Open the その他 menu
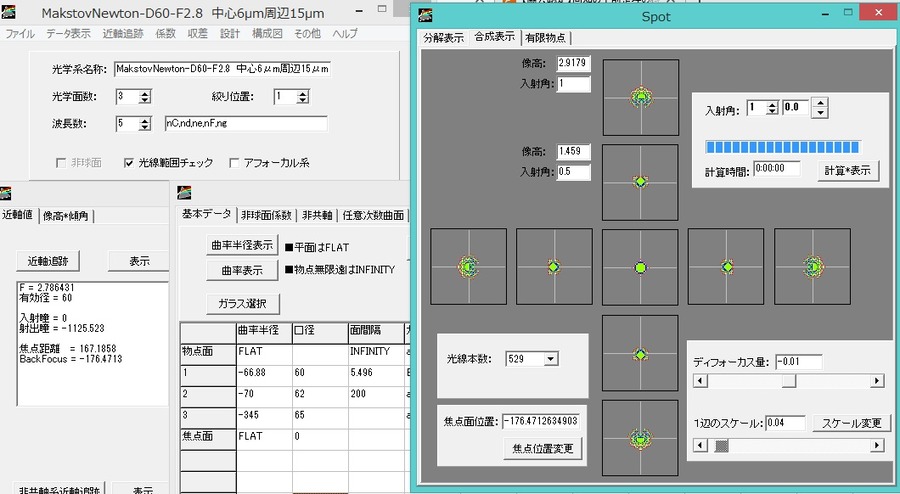This screenshot has height=494, width=900. click(x=308, y=34)
